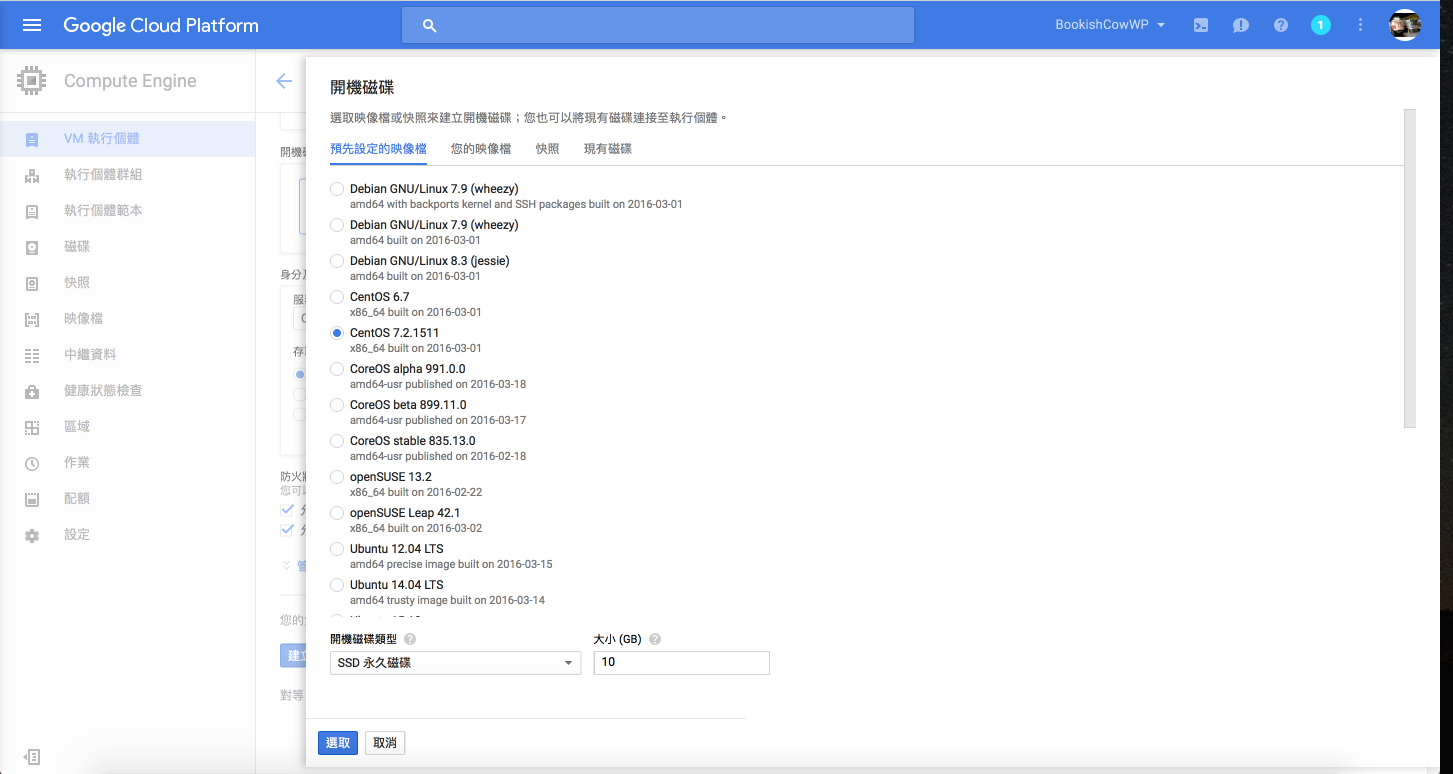Click help icon beside 開機磁碟類型
Viewport: 1453px width, 774px height.
click(410, 639)
